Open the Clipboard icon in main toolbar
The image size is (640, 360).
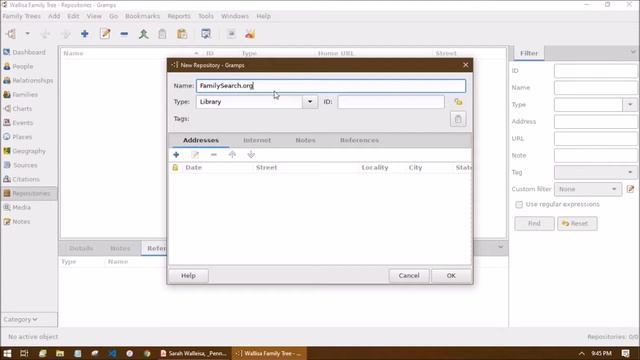coord(162,34)
